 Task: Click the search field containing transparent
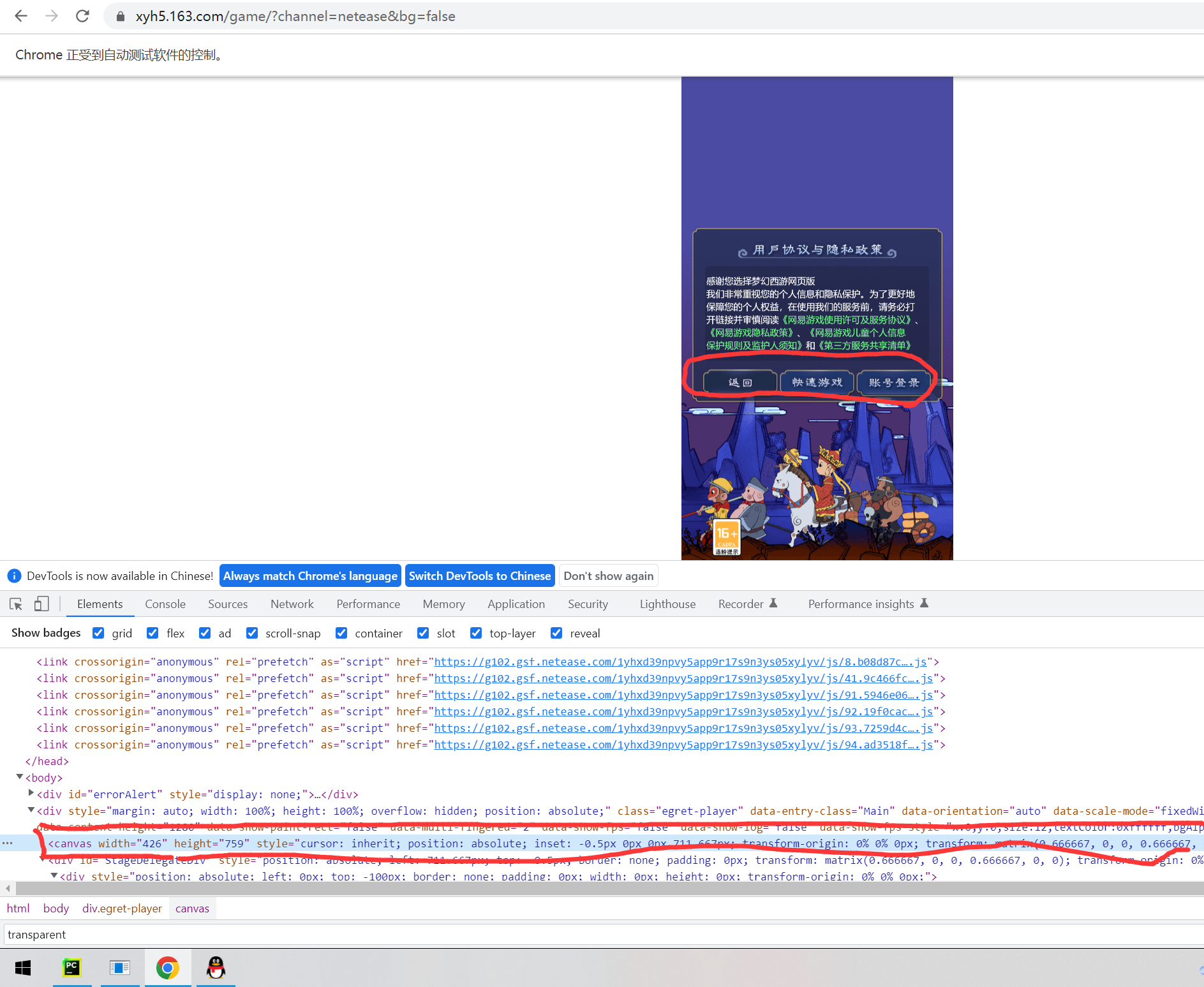[604, 934]
